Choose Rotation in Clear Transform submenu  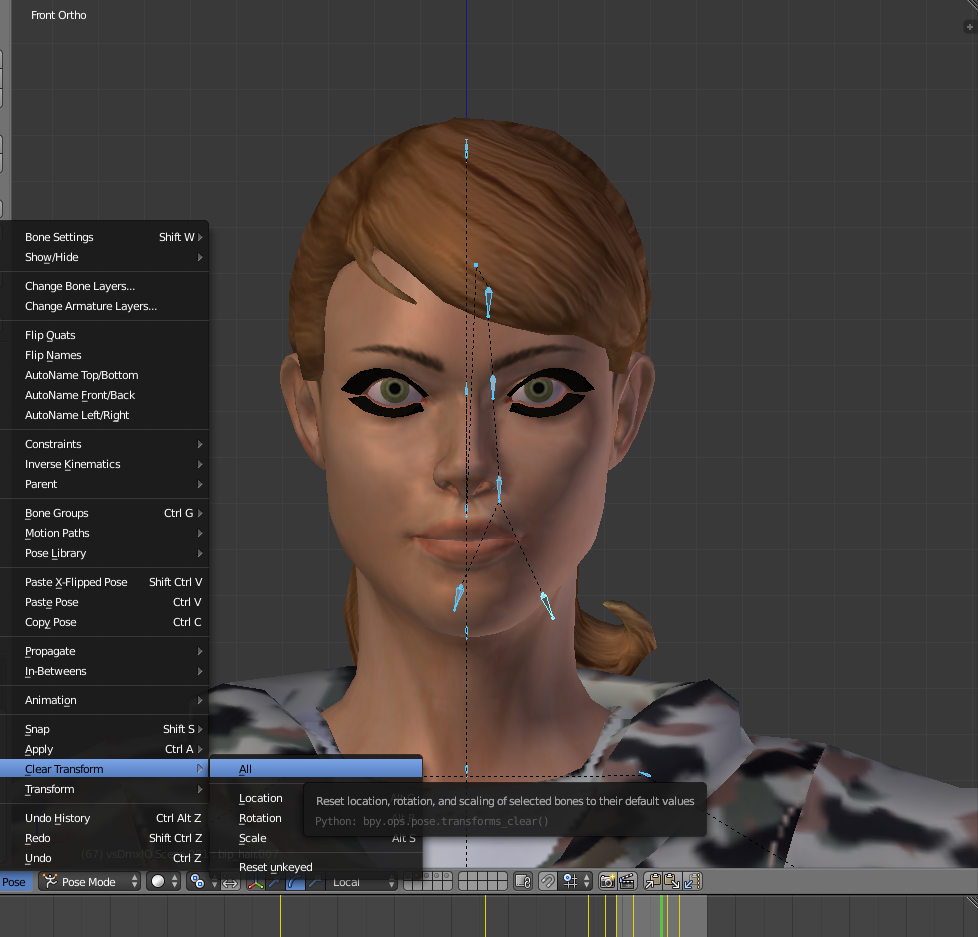[260, 818]
